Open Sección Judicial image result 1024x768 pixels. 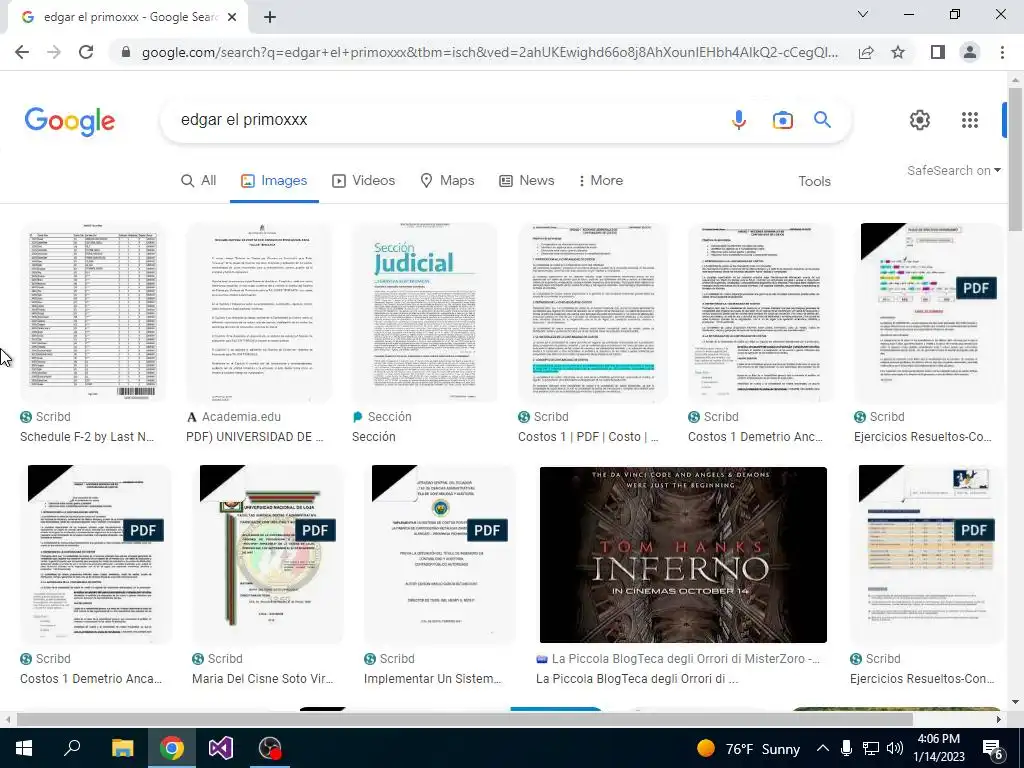click(424, 312)
